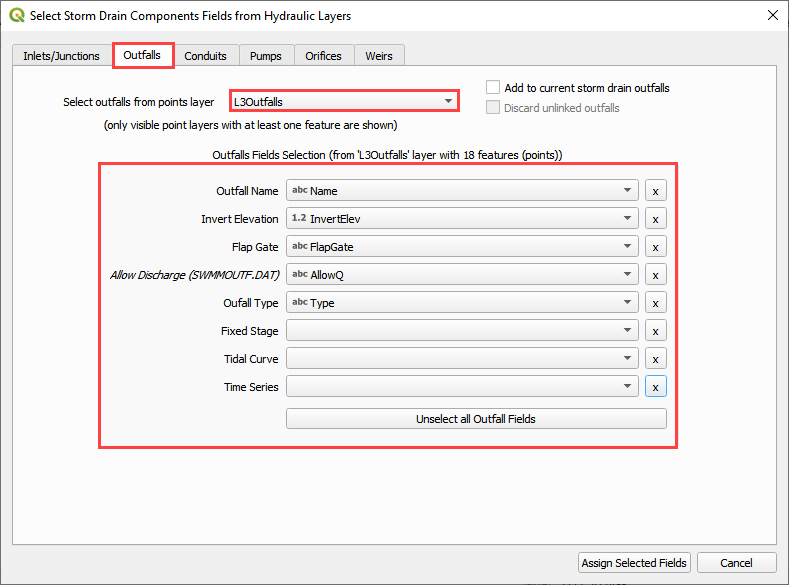This screenshot has width=789, height=585.
Task: Go to the Pumps tab
Action: point(265,56)
